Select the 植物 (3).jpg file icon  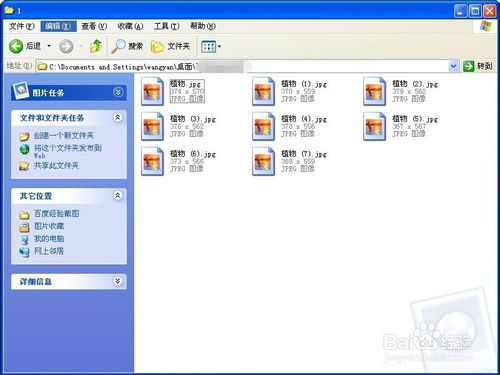(x=152, y=126)
